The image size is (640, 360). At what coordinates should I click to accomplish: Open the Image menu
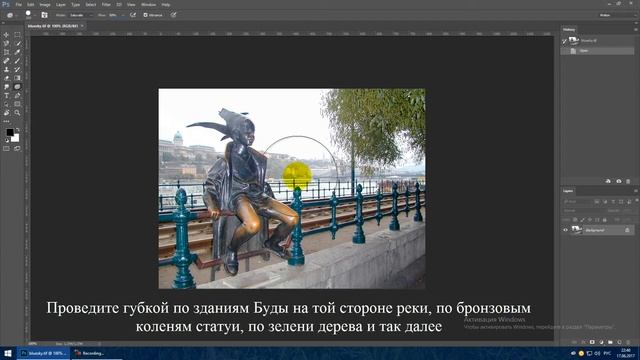click(x=45, y=4)
